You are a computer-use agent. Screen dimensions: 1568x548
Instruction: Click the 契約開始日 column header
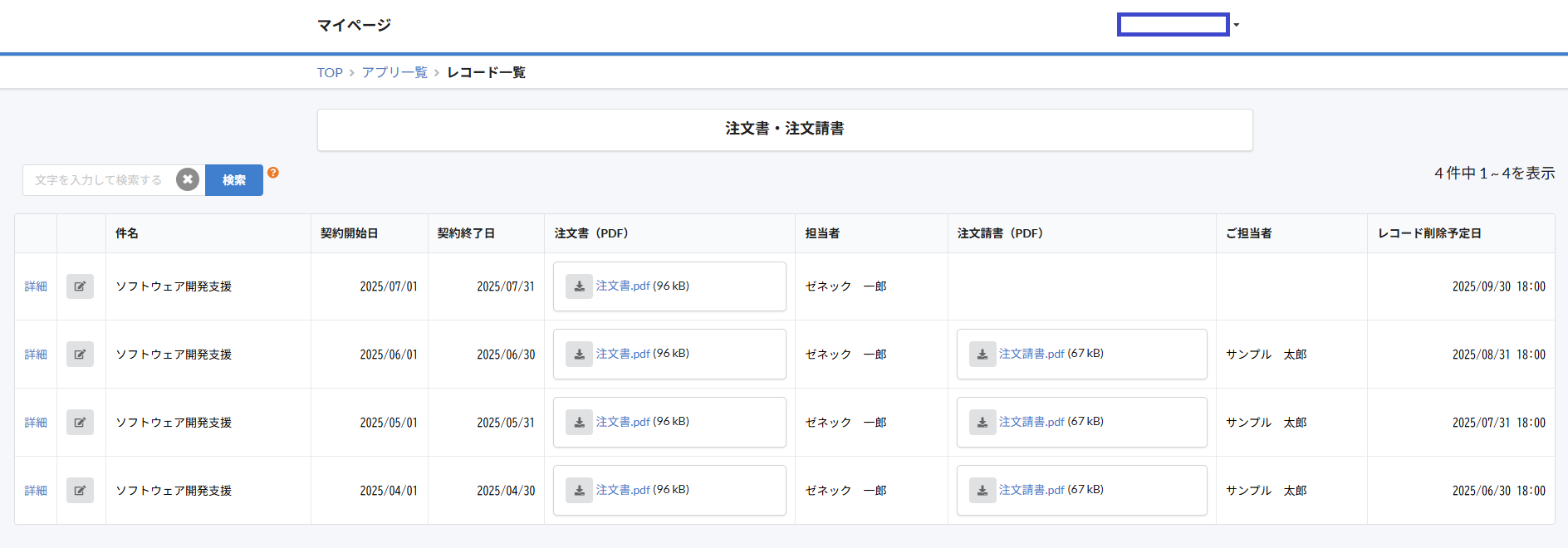tap(350, 233)
